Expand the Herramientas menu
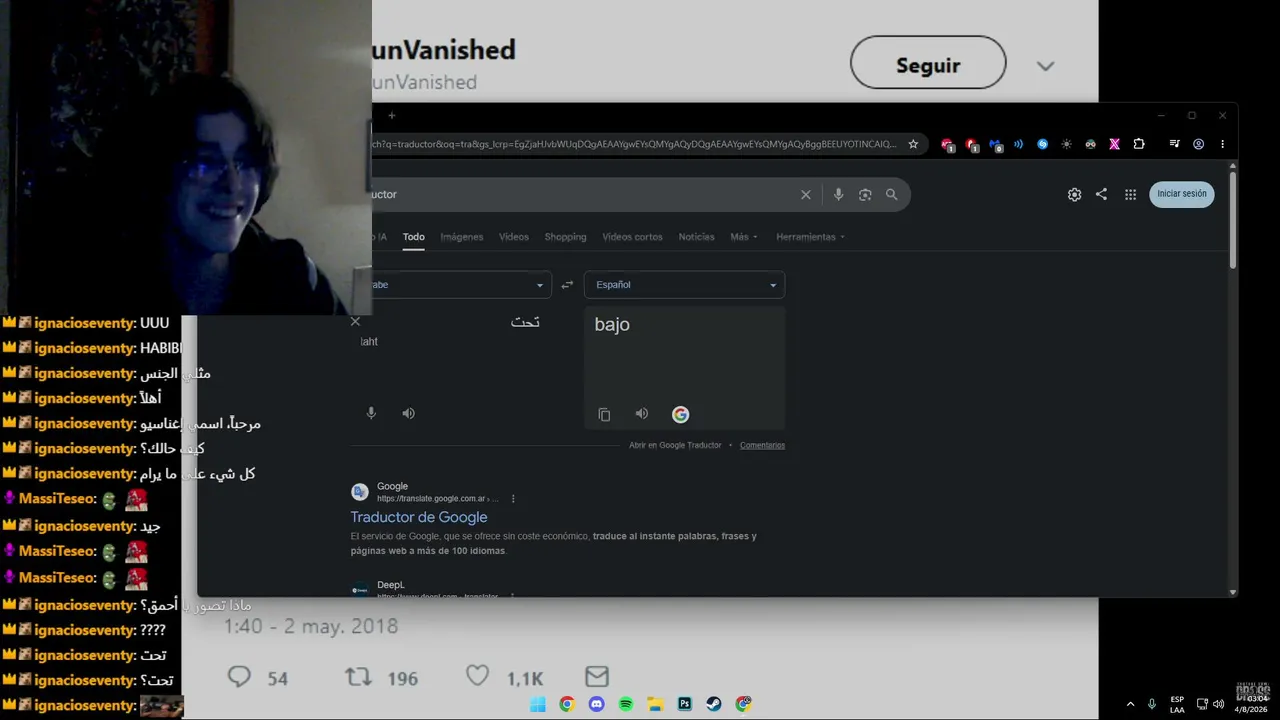The width and height of the screenshot is (1280, 720). pyautogui.click(x=811, y=237)
